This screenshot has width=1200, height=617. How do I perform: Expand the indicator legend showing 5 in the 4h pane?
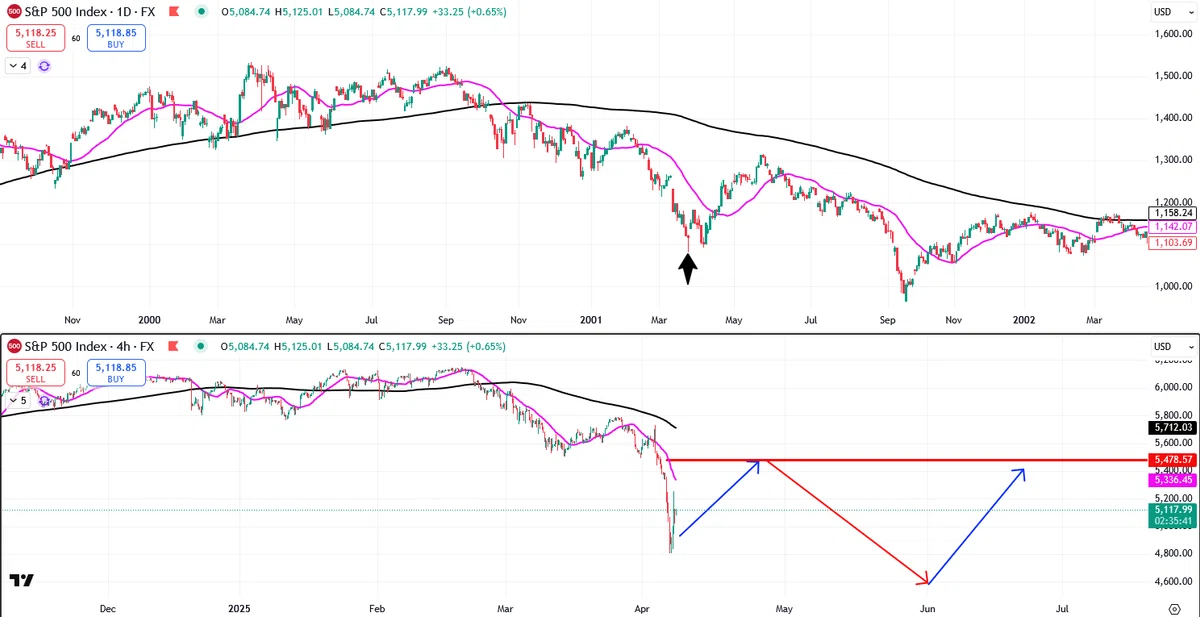point(19,400)
